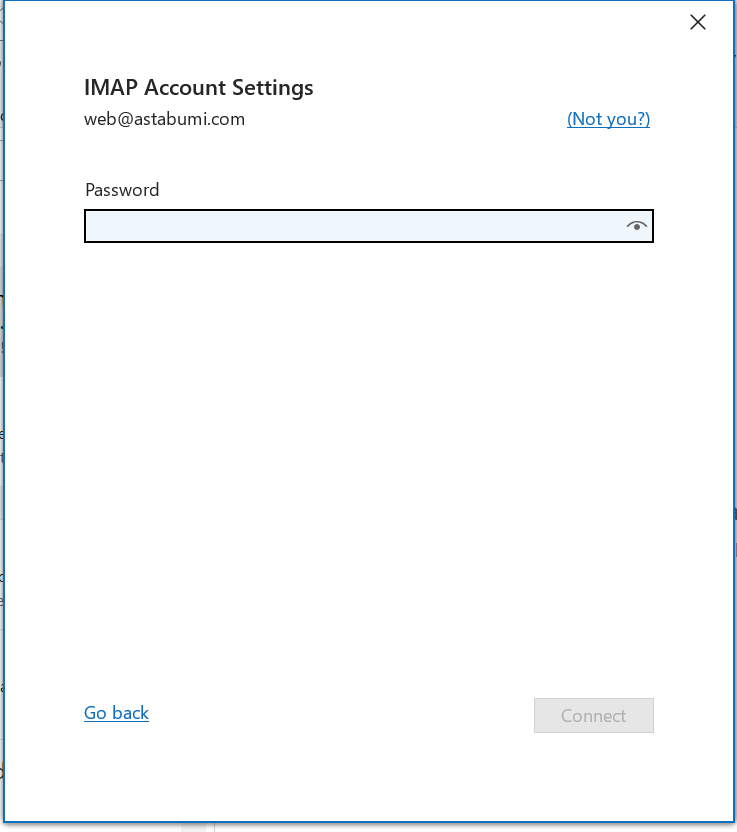Reveal password using the eye icon

coord(636,227)
